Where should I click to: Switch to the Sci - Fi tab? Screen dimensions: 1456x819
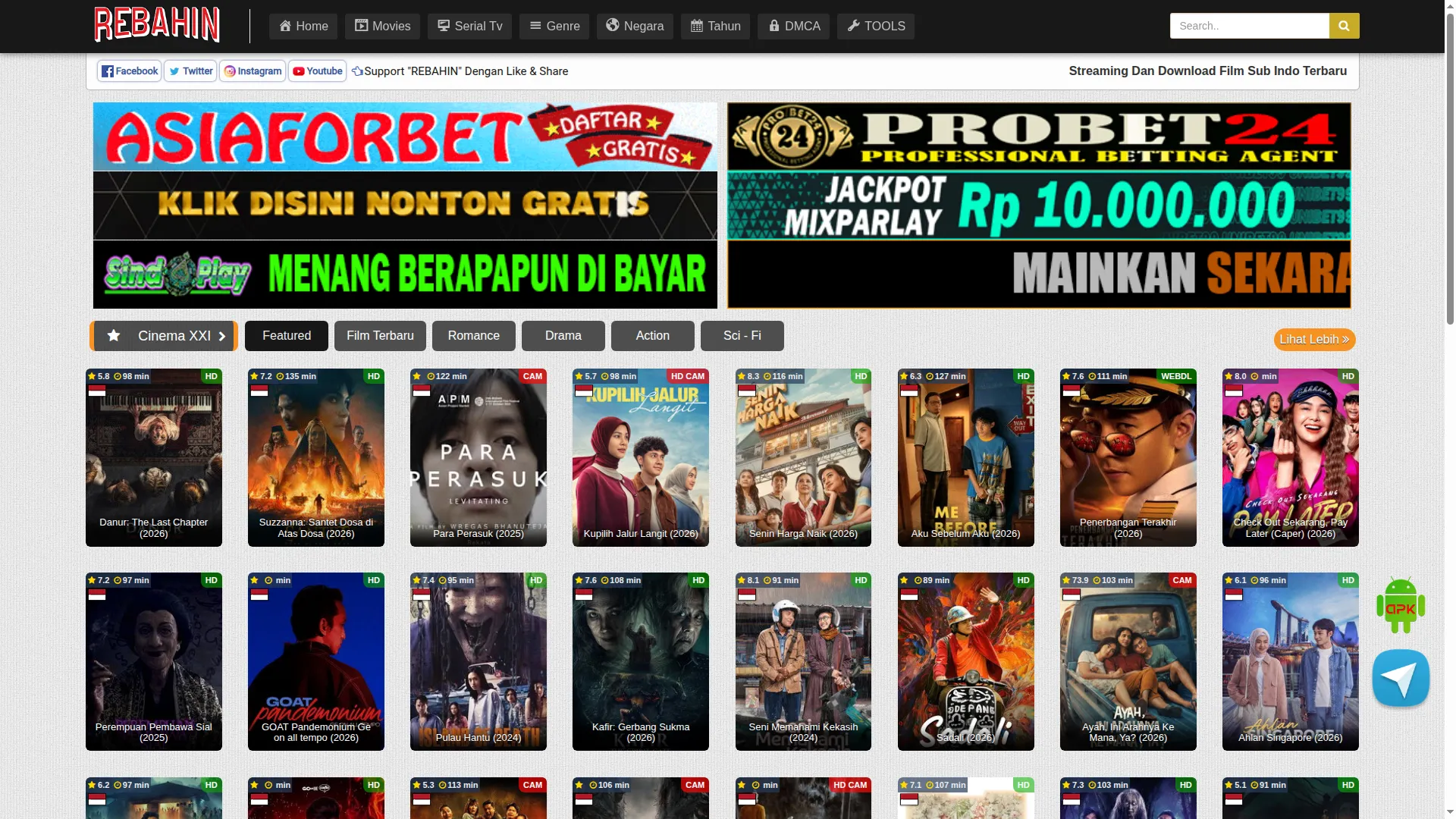click(742, 336)
